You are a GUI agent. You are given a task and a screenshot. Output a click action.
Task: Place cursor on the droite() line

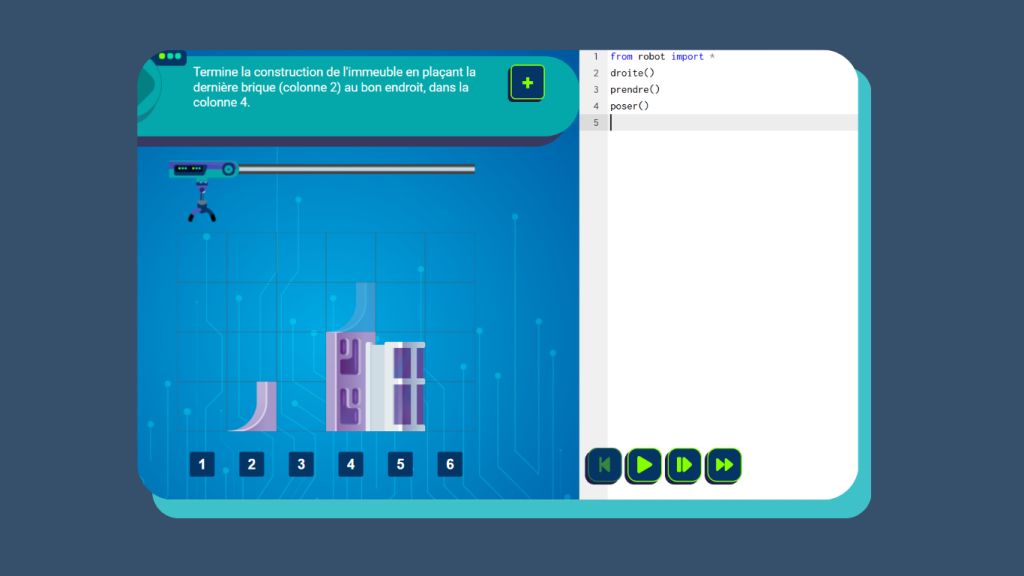pyautogui.click(x=632, y=73)
